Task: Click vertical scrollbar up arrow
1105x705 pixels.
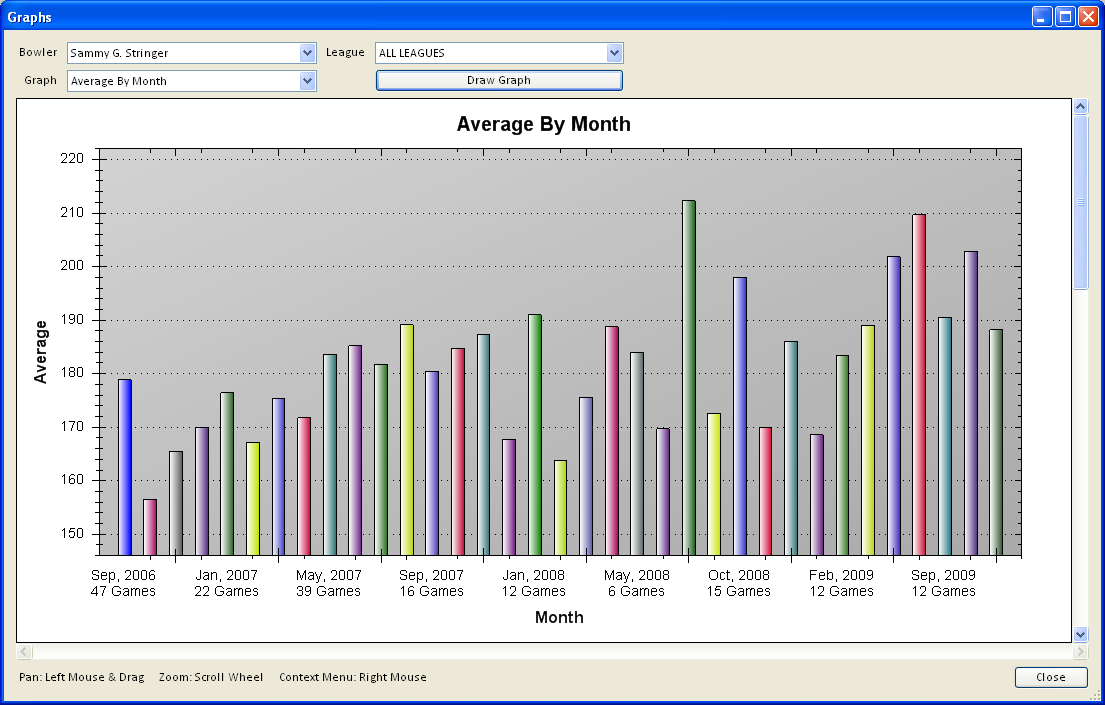Action: [x=1080, y=105]
